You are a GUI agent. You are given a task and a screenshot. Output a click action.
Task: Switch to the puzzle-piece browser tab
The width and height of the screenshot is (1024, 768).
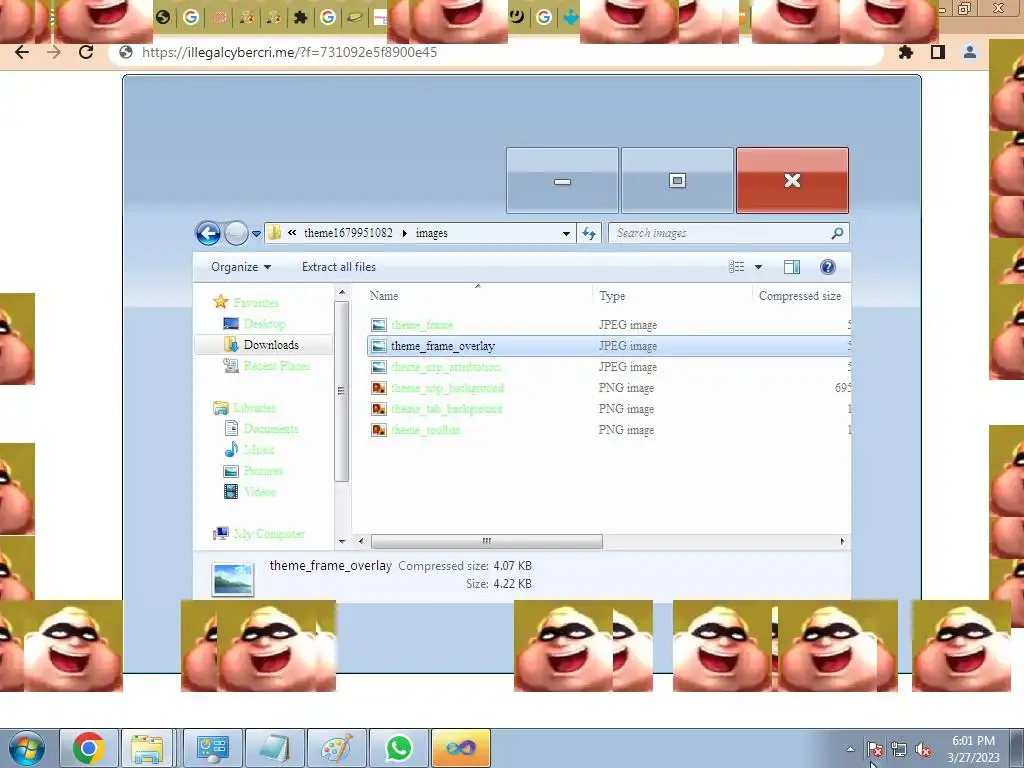pyautogui.click(x=300, y=18)
